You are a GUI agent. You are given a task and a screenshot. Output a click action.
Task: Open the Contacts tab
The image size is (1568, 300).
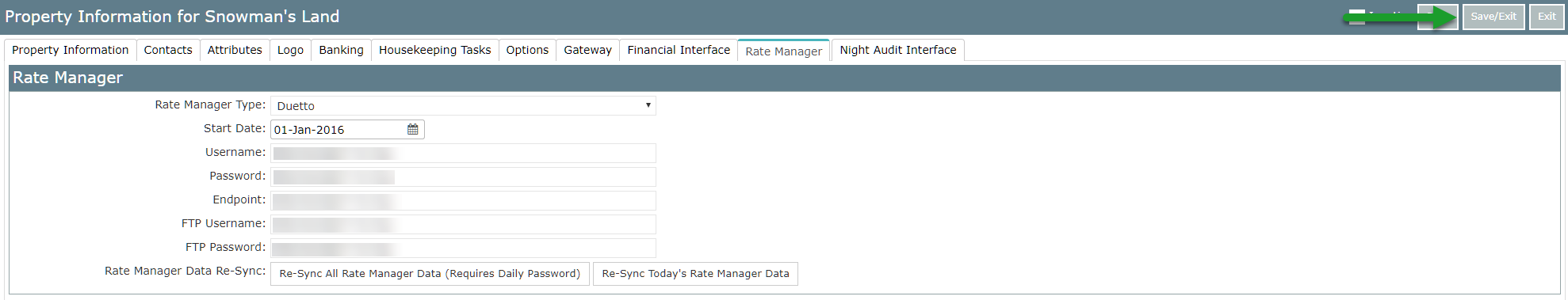[x=168, y=50]
